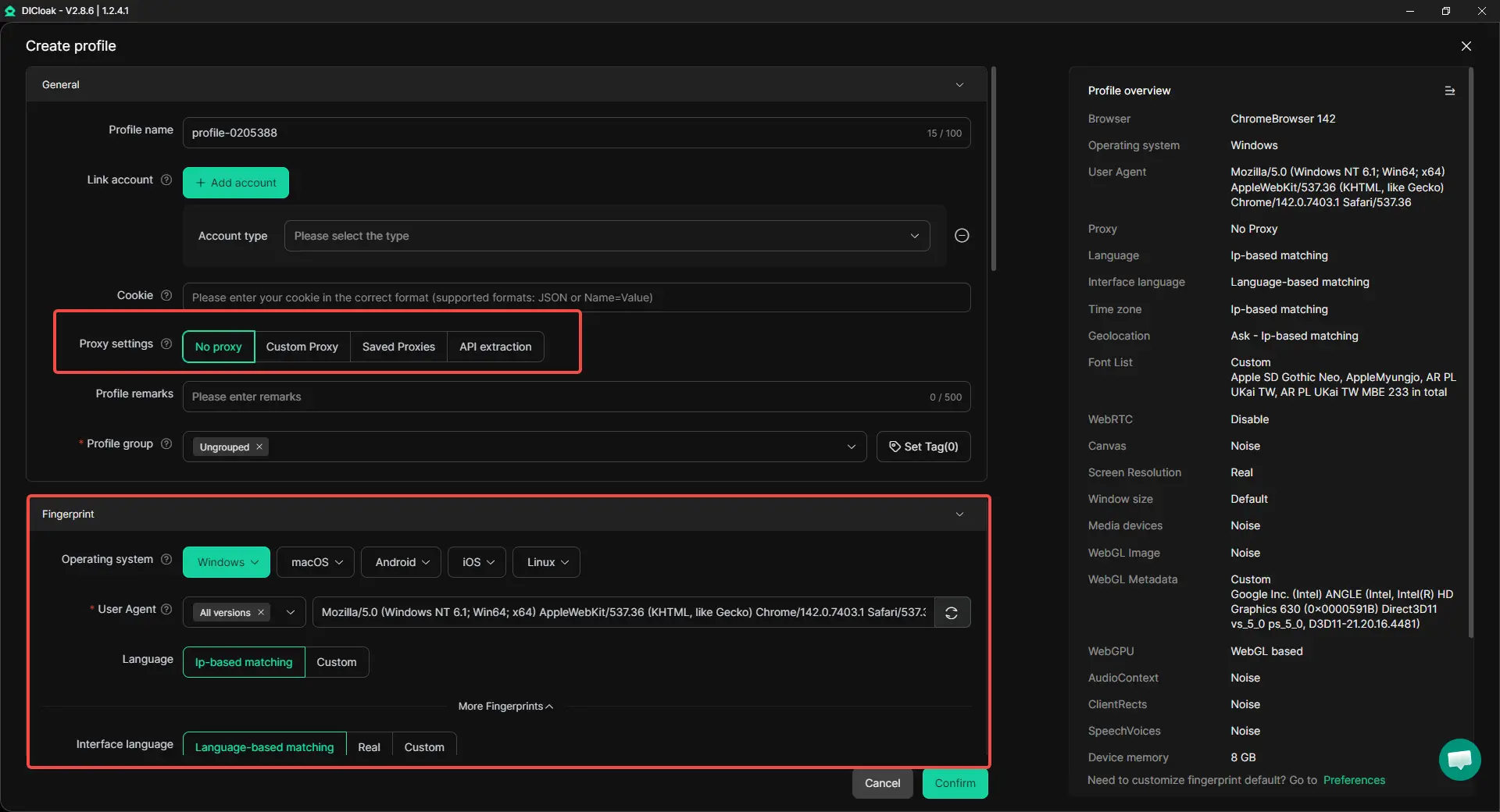This screenshot has height=812, width=1500.
Task: Open the live chat support bubble
Action: tap(1459, 759)
